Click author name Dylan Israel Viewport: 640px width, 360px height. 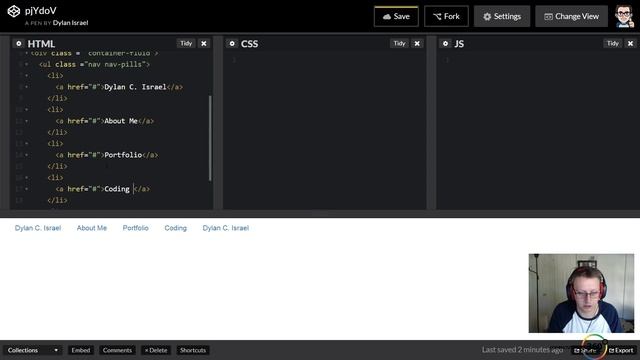pos(70,23)
